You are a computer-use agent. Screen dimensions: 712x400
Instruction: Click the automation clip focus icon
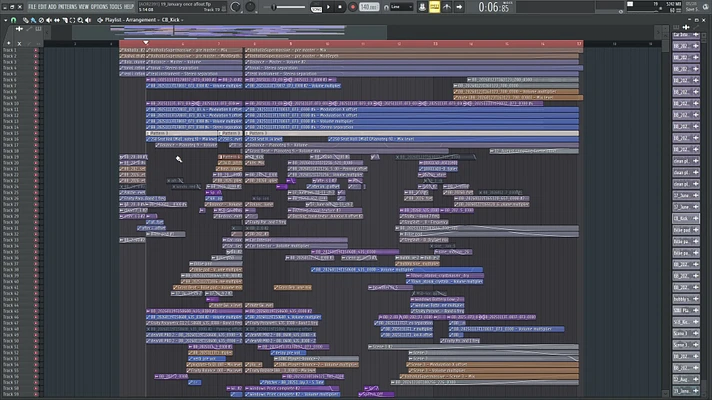[x=29, y=29]
